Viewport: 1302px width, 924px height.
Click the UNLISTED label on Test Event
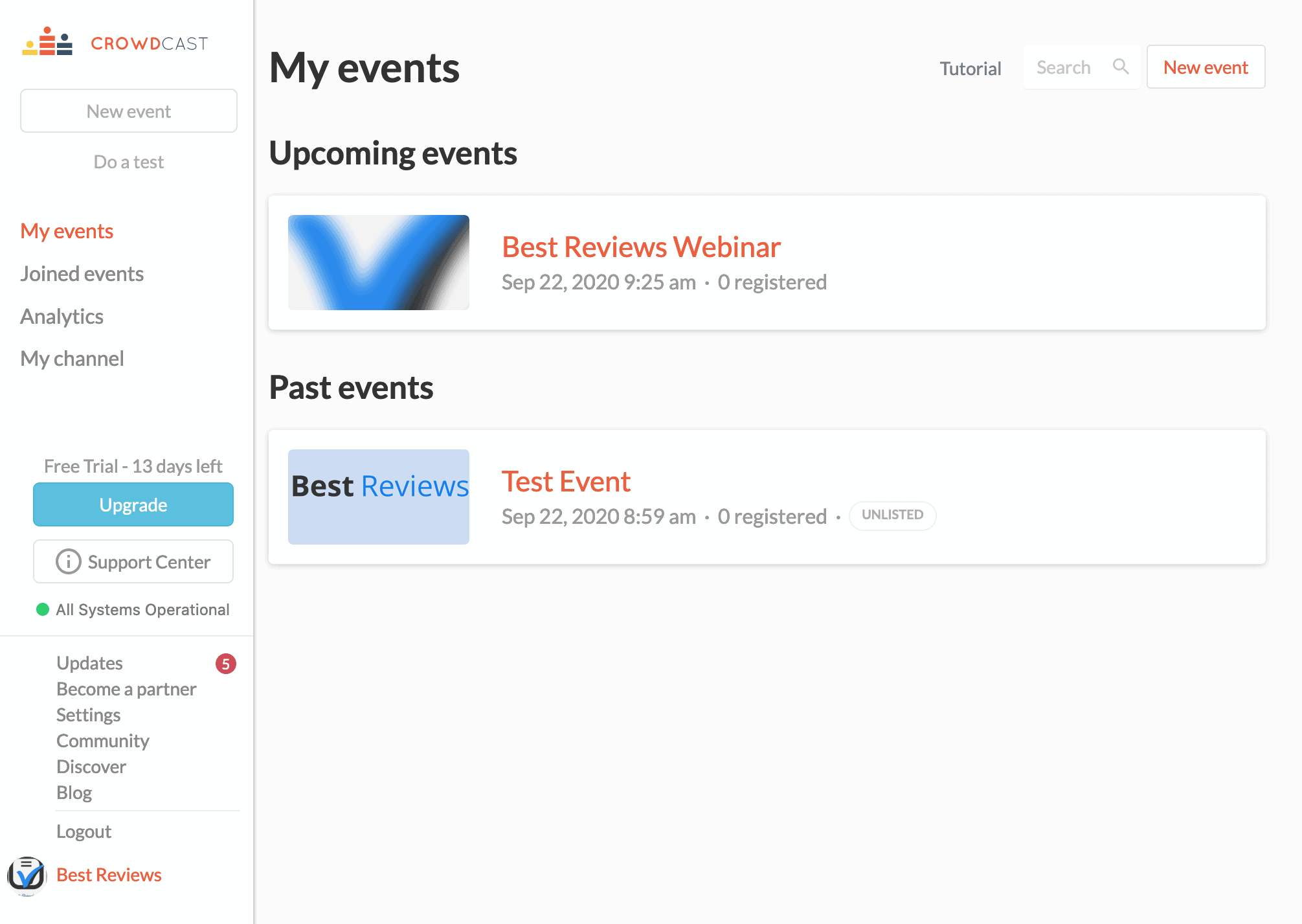tap(892, 515)
